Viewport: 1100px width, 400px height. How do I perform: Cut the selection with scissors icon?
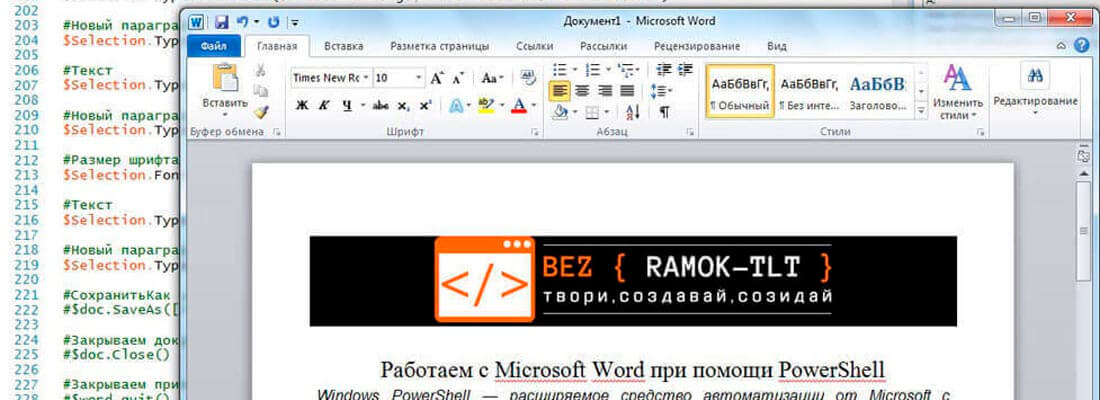point(261,70)
